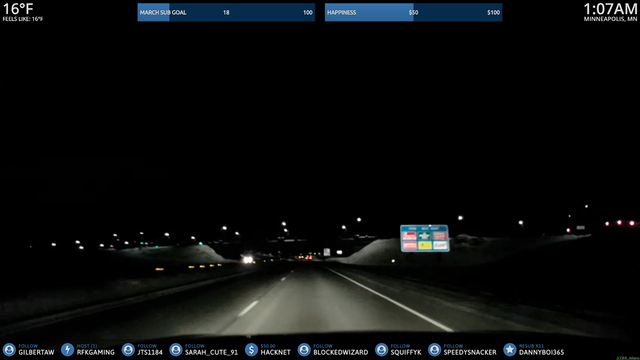This screenshot has width=640, height=360.
Task: Click the follow icon beside GILBERTAW
Action: coord(9,350)
